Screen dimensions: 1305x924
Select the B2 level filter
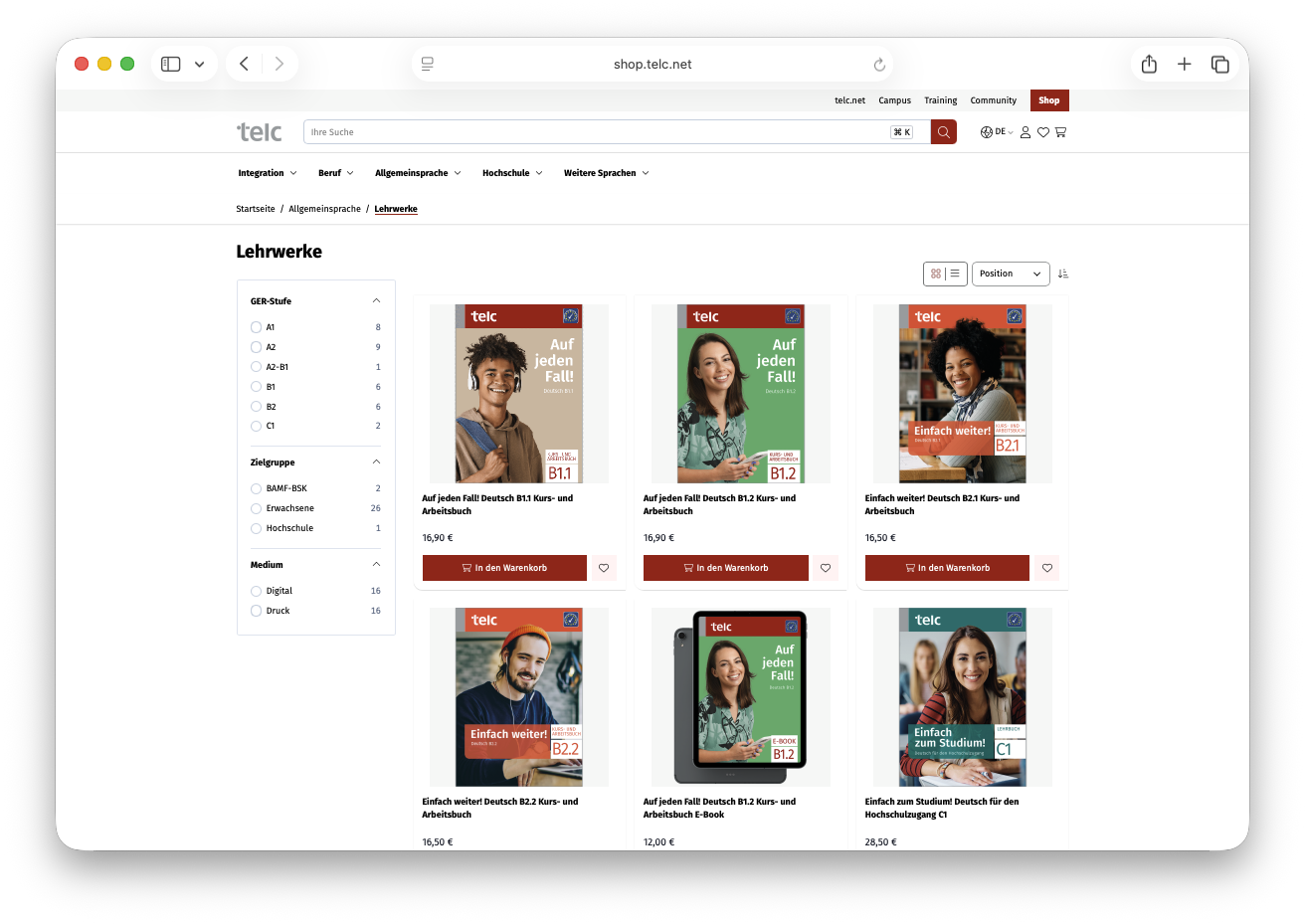pos(256,407)
